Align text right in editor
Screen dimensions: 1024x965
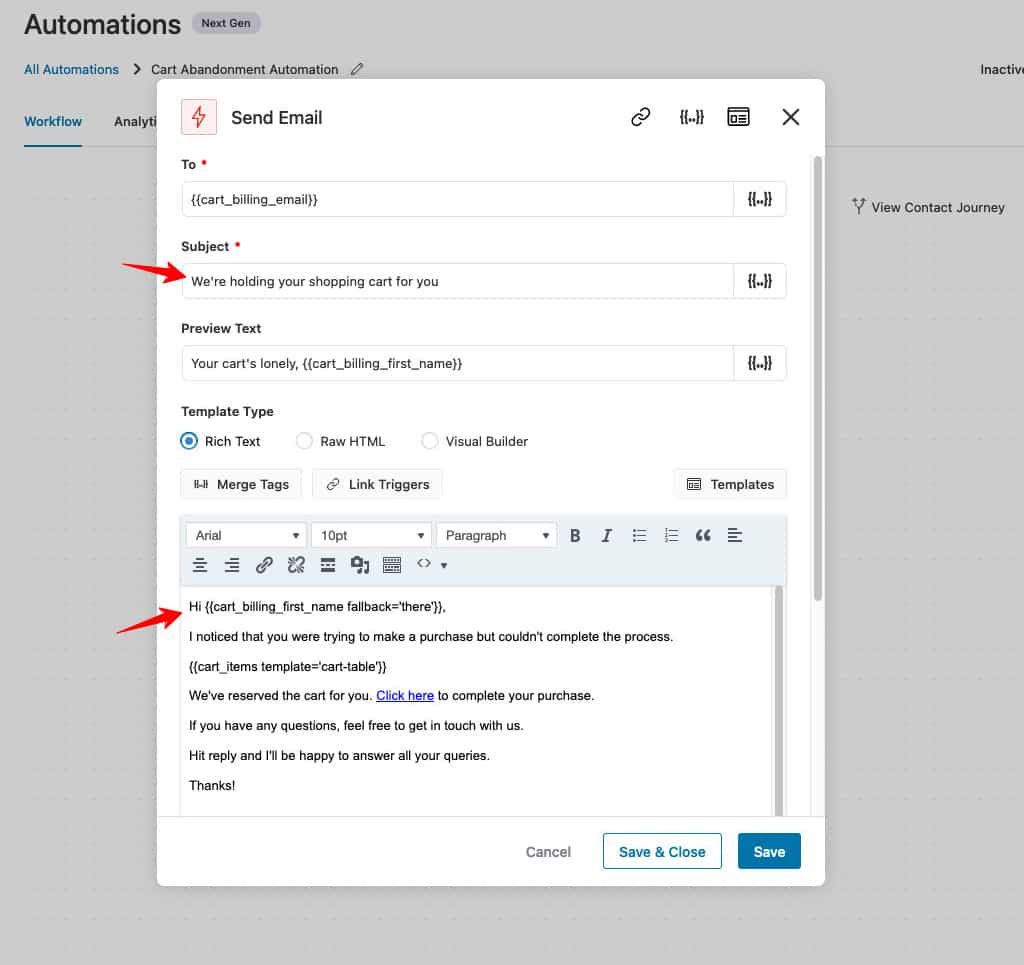coord(232,565)
